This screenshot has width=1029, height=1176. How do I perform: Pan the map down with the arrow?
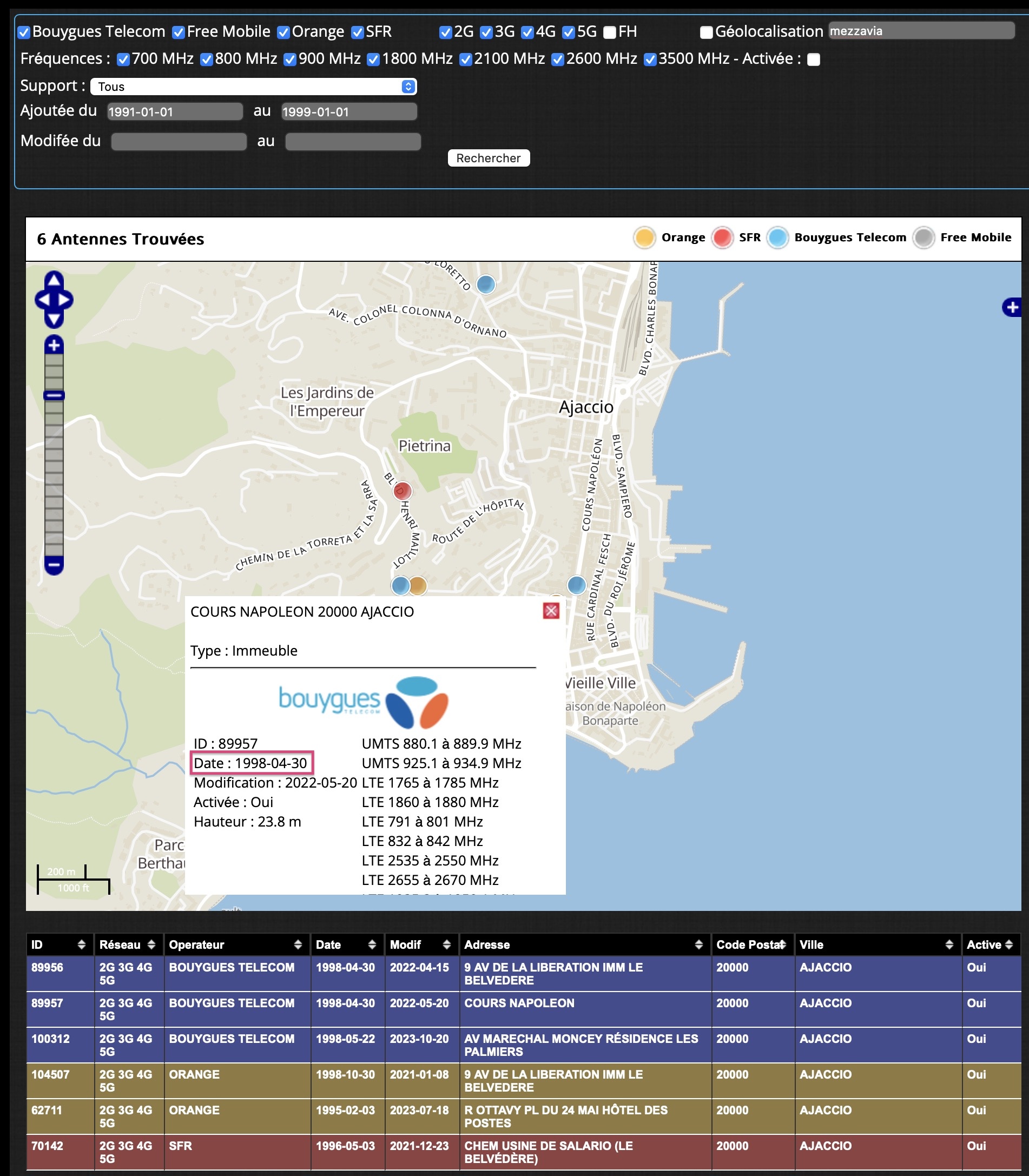point(54,319)
